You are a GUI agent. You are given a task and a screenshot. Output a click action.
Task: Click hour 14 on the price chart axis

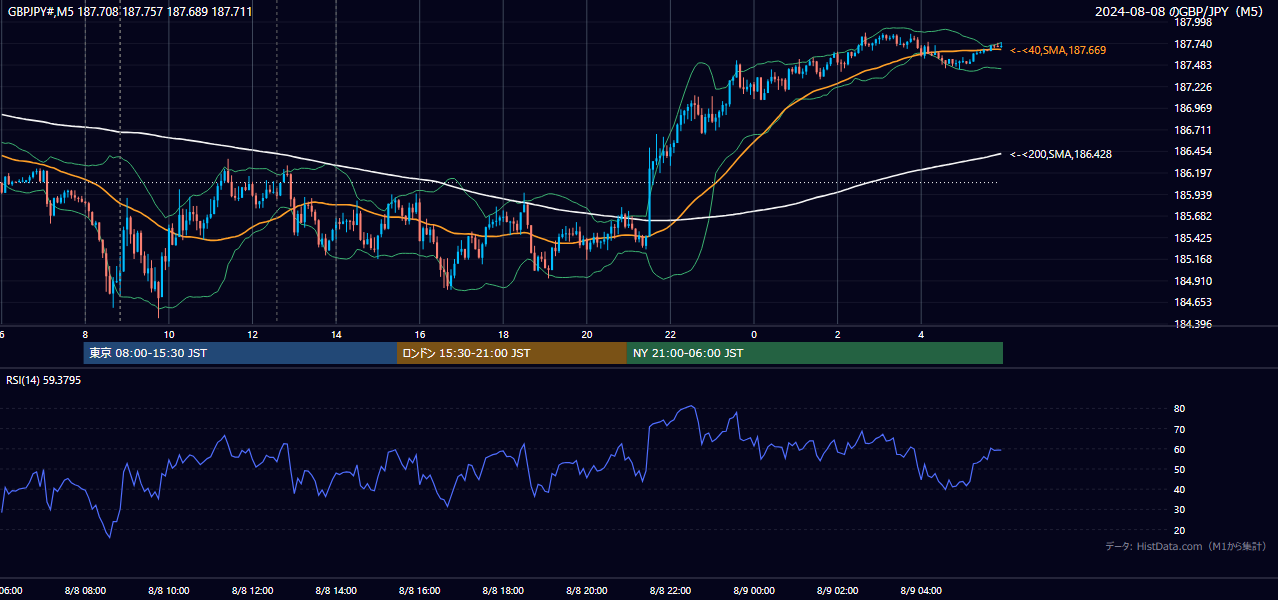[336, 335]
